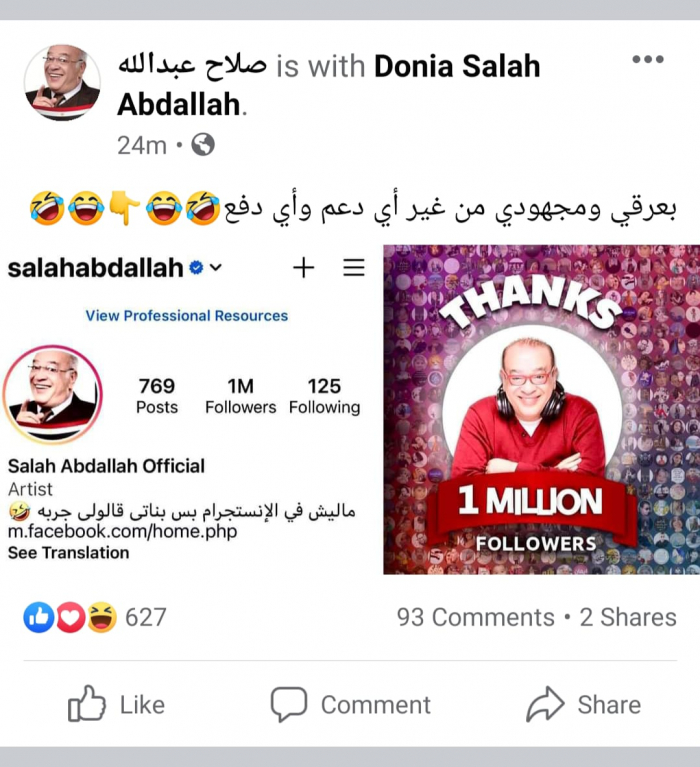Screen dimensions: 700x767
Task: Click the laughing haha reaction icon
Action: [x=102, y=617]
